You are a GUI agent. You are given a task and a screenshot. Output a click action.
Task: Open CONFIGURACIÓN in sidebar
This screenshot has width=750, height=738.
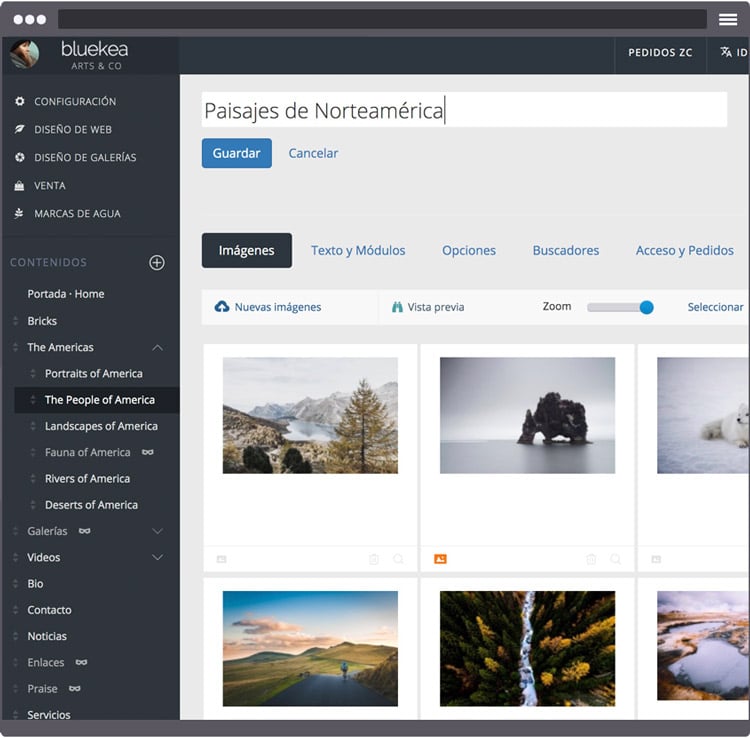[x=75, y=101]
